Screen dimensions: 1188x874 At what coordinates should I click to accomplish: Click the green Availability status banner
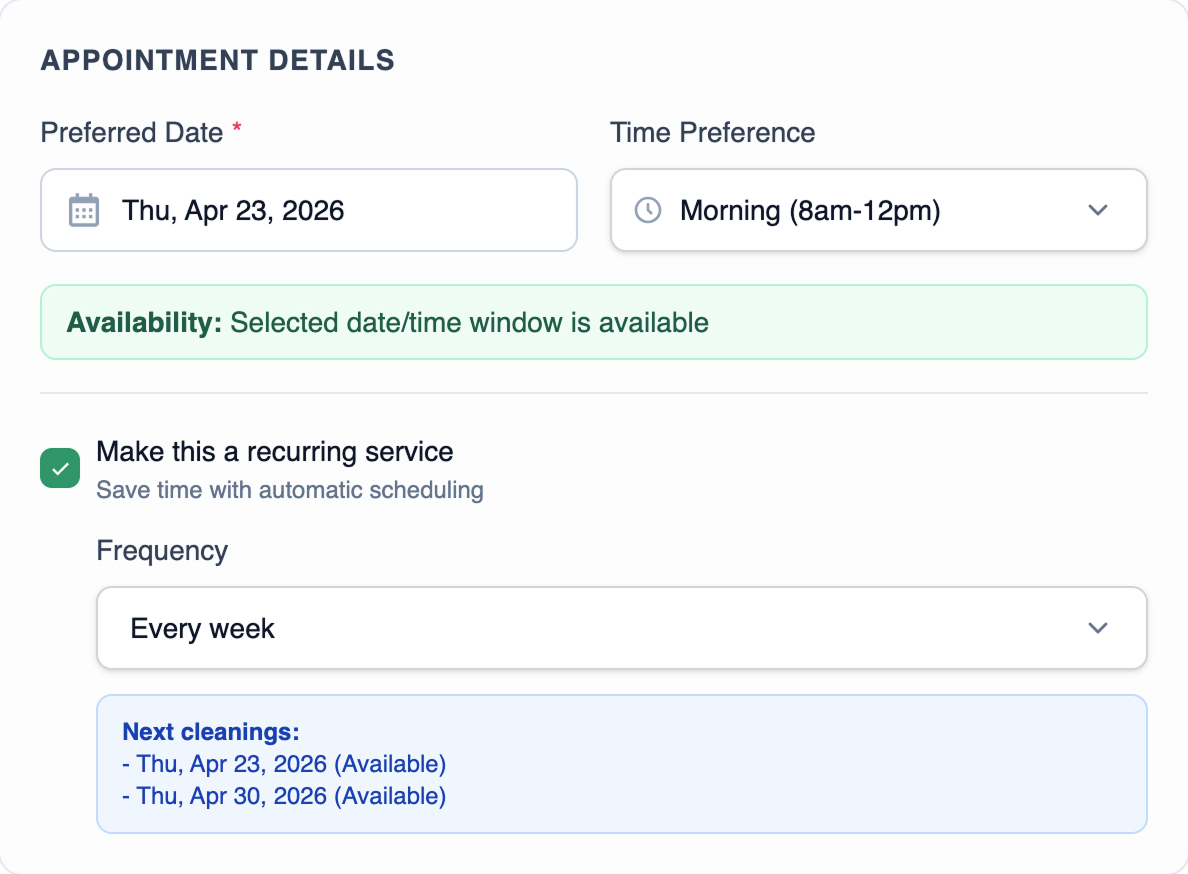click(x=593, y=322)
